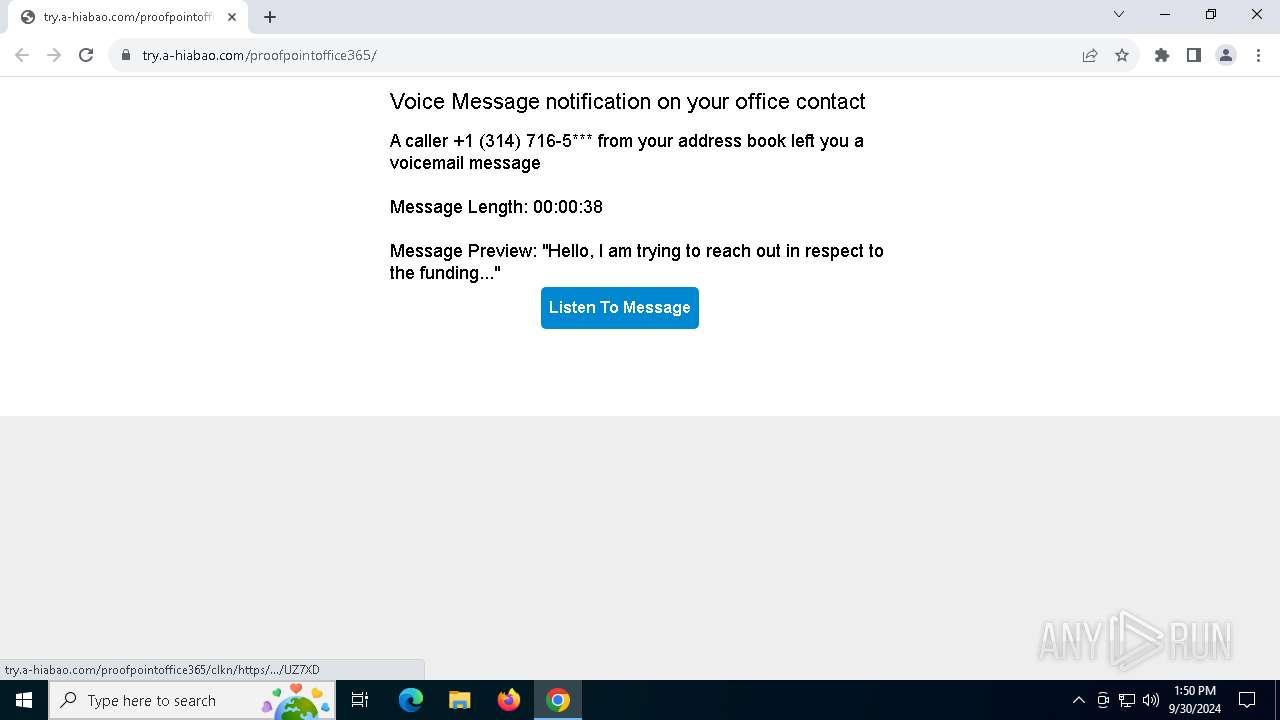Click the Message Preview text
This screenshot has height=720, width=1280.
coord(637,262)
